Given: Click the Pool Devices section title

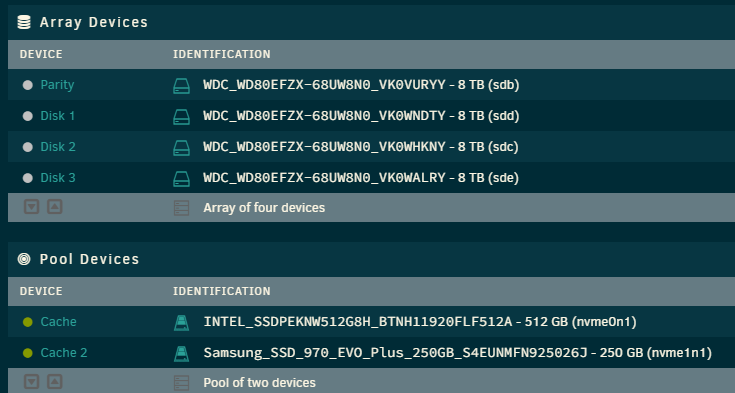Looking at the screenshot, I should click(90, 259).
